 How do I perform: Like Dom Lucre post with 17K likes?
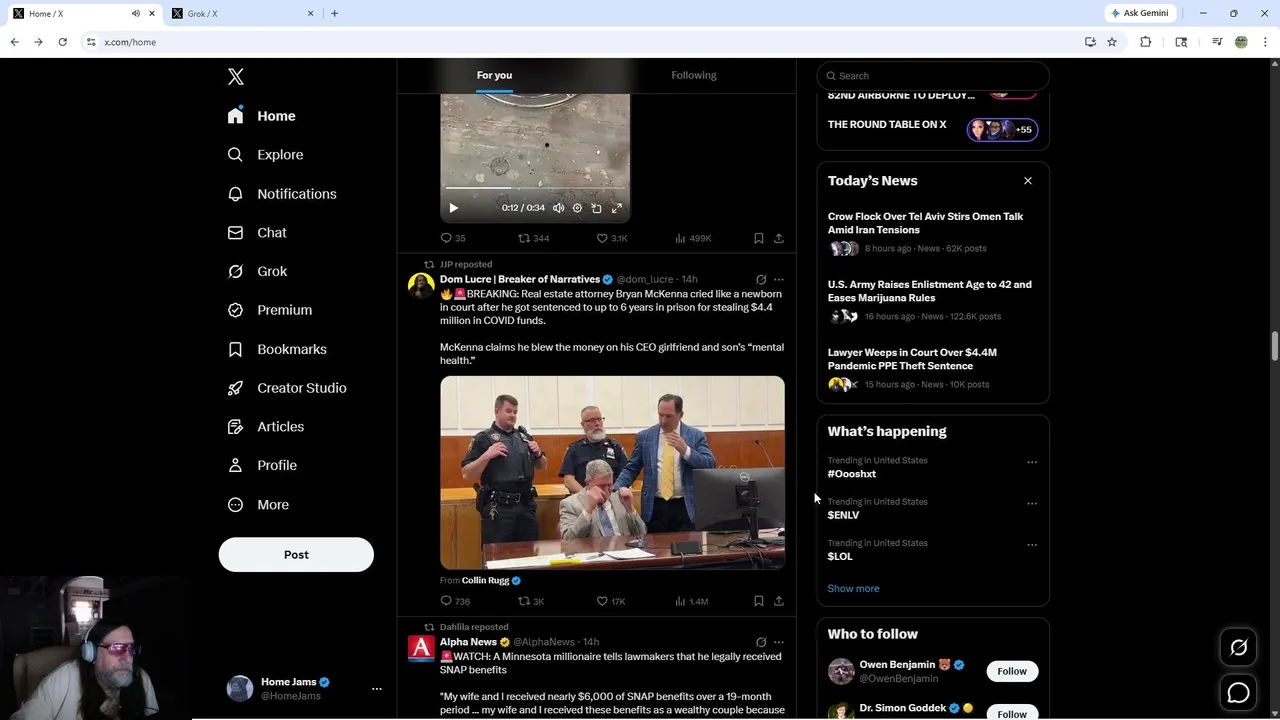[x=611, y=601]
